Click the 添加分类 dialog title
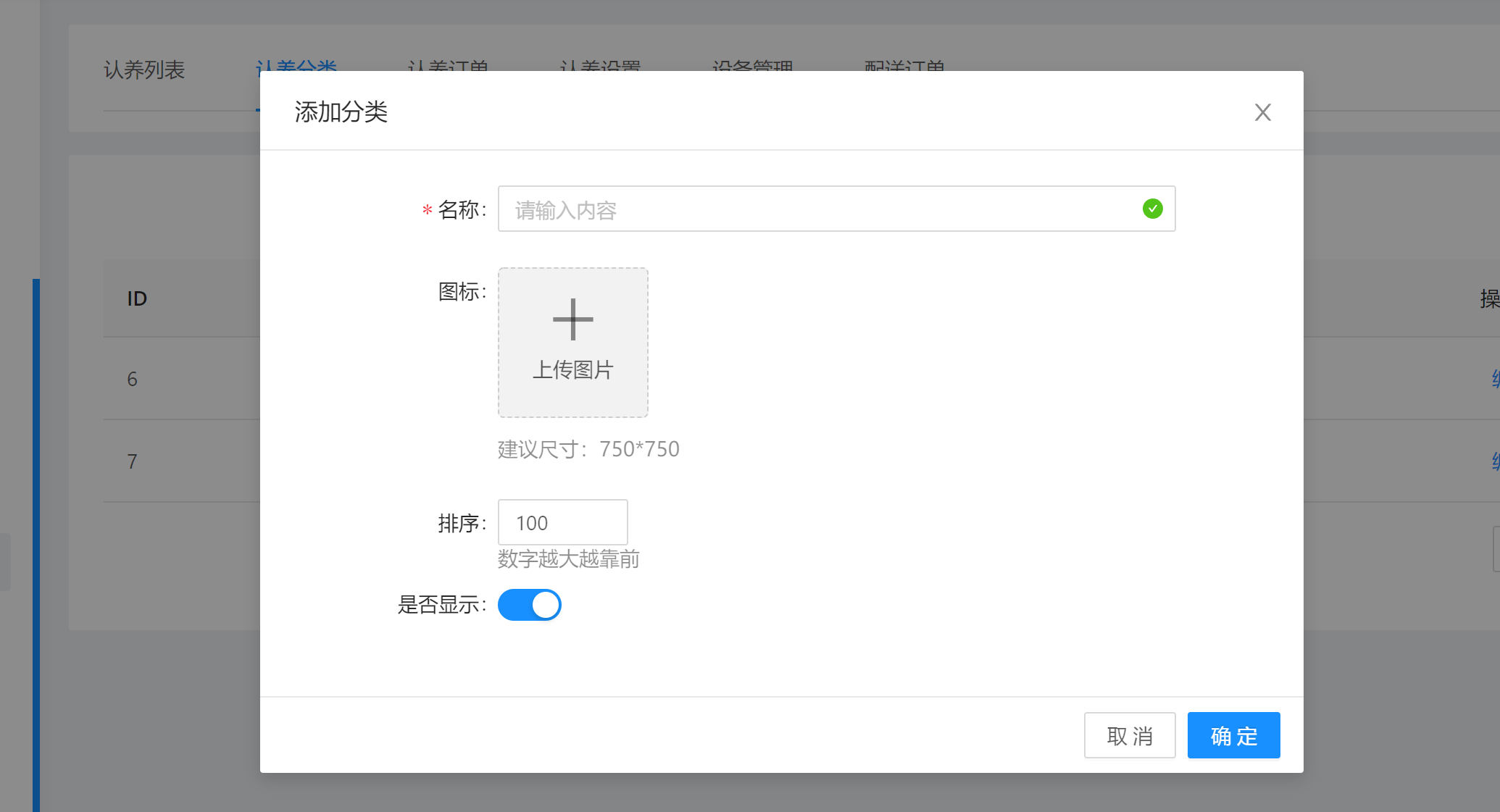This screenshot has width=1500, height=812. (341, 112)
